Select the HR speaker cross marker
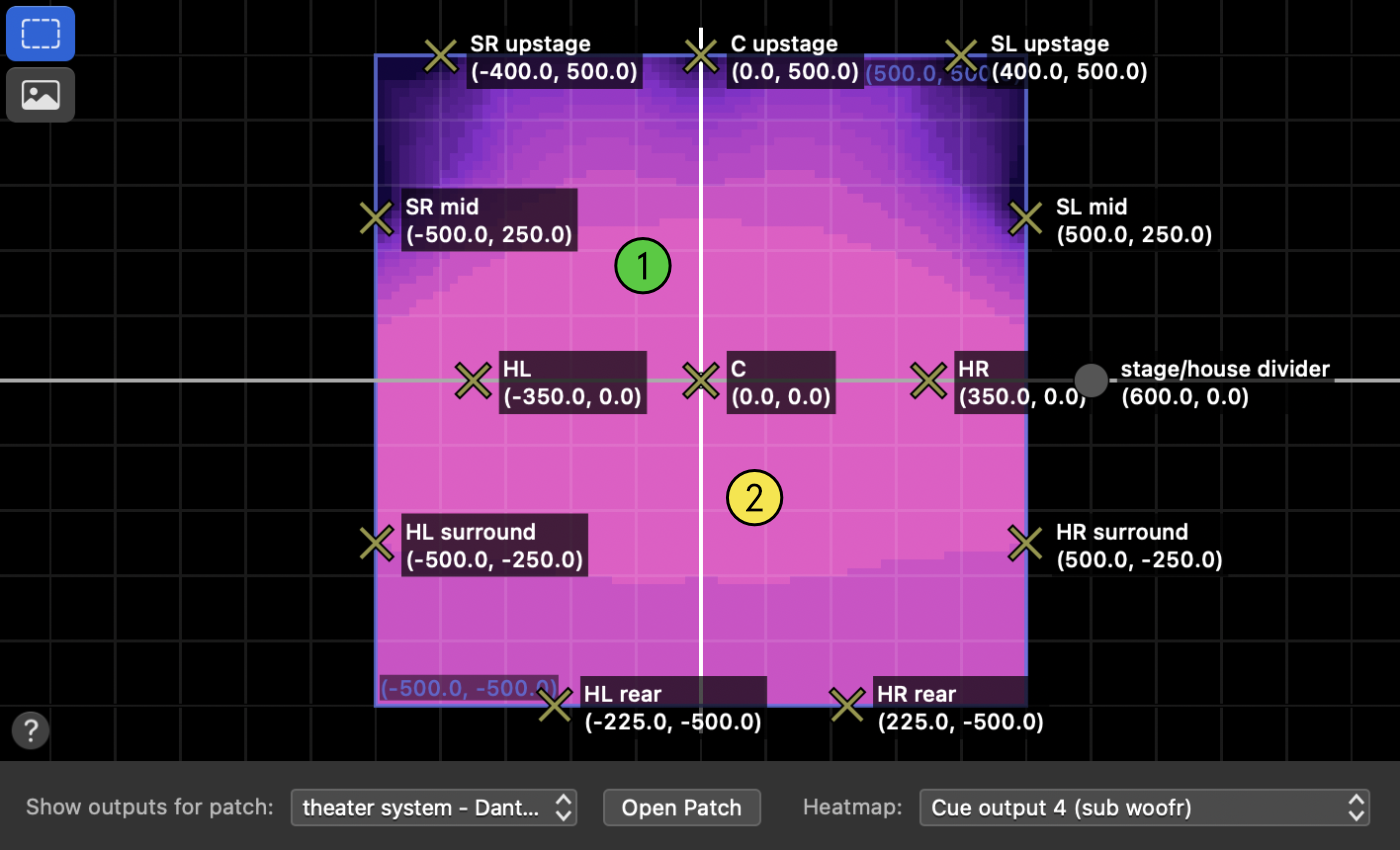Screen dimensions: 1400x850 [x=927, y=380]
